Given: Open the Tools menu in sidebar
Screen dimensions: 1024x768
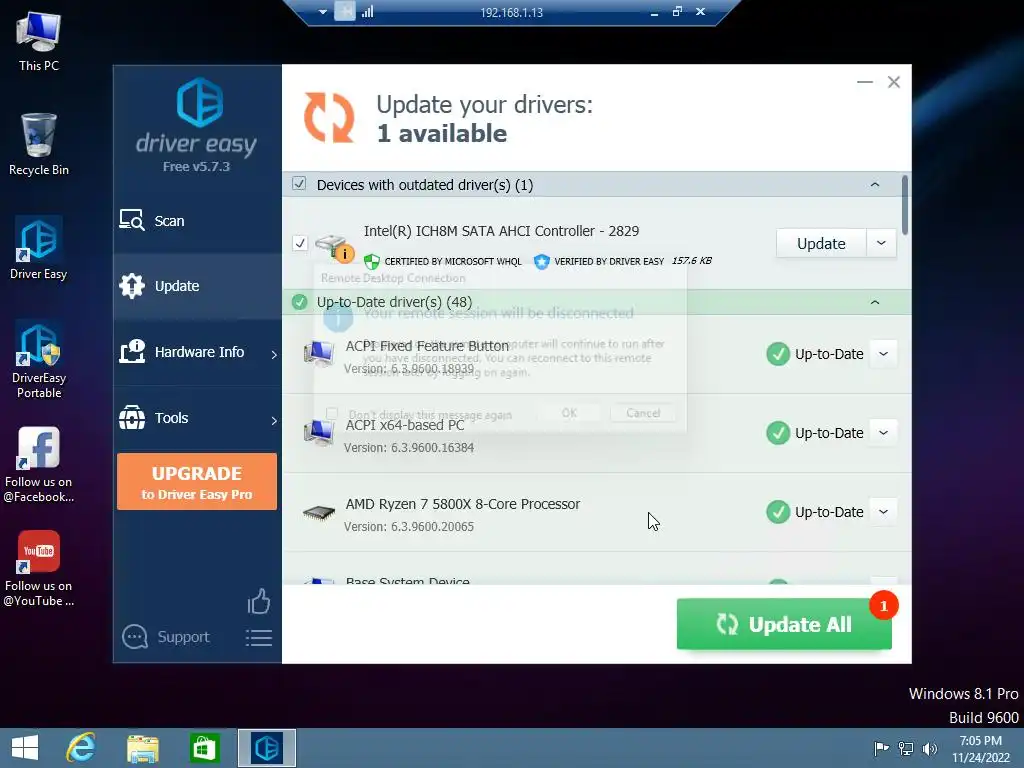Looking at the screenshot, I should 197,418.
